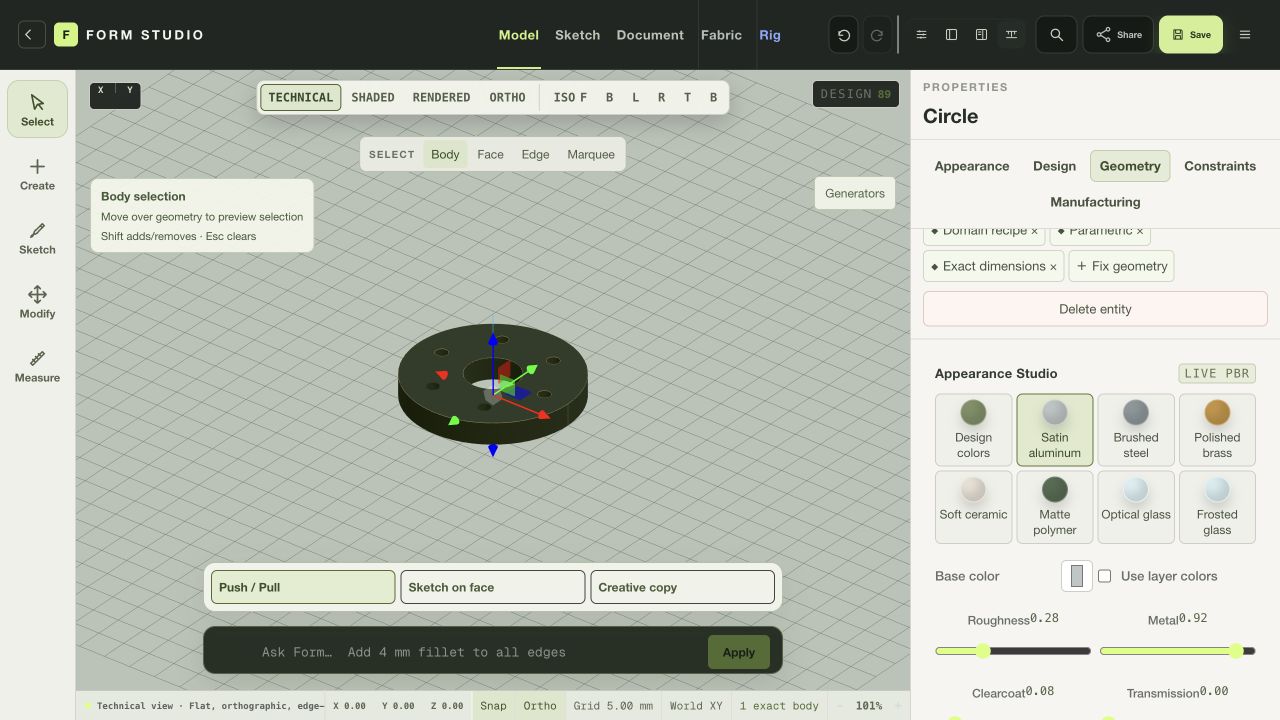Image resolution: width=1280 pixels, height=720 pixels.
Task: Click the Ask Form prompt input field
Action: pos(480,652)
